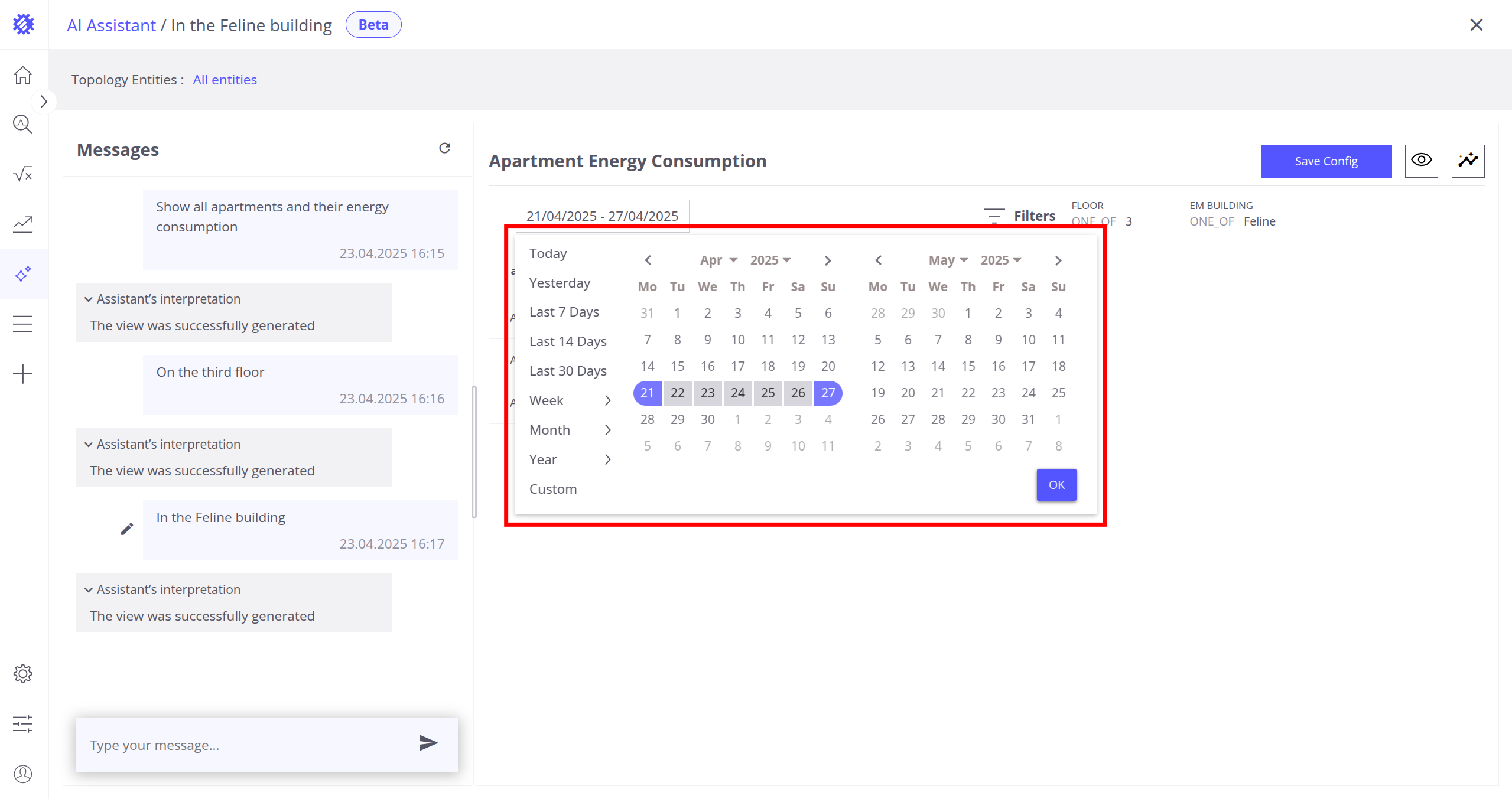Click the message text input field
Viewport: 1512px width, 799px height.
tap(245, 745)
